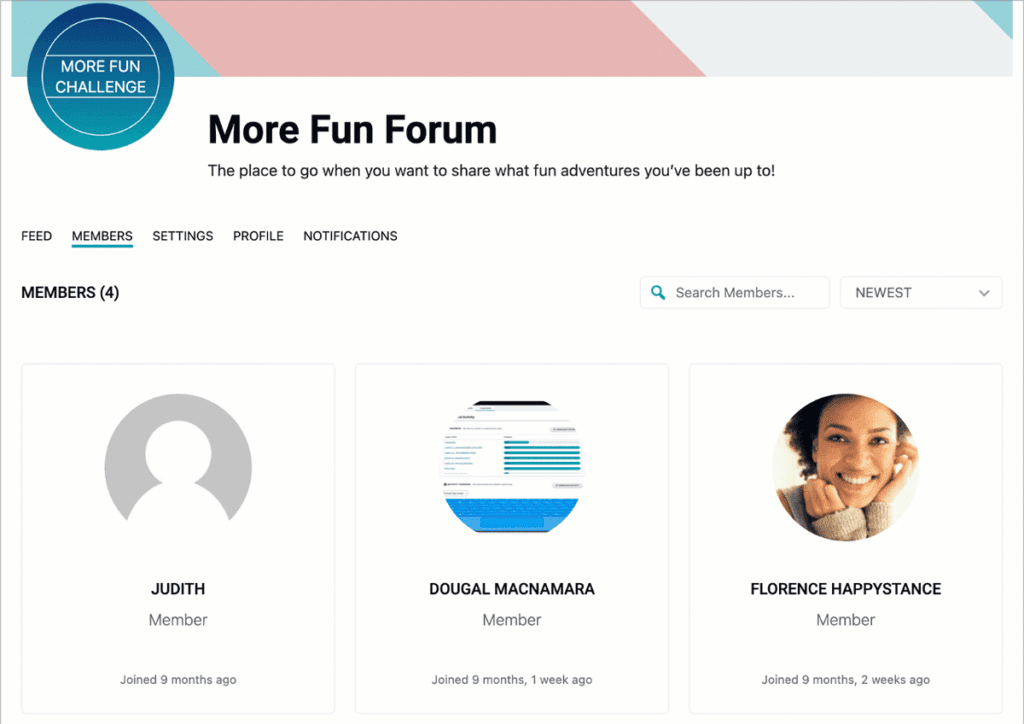
Task: Click Judith's member card
Action: 177,538
